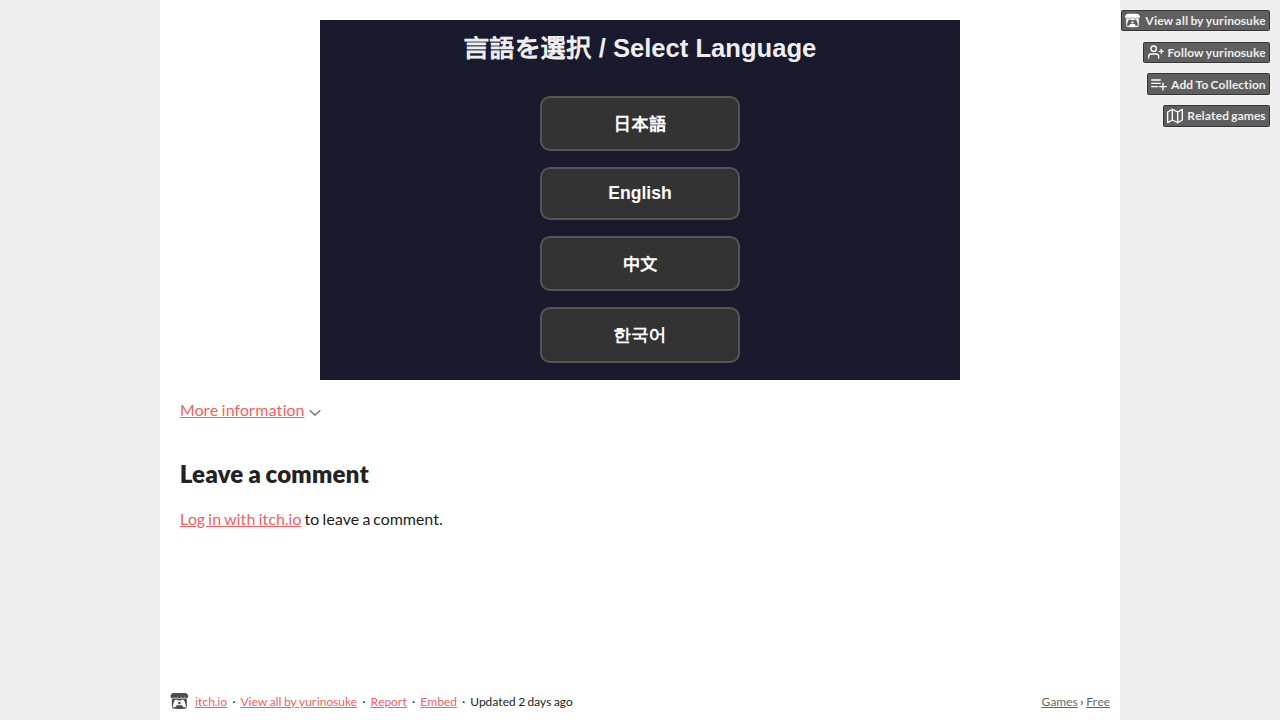This screenshot has height=720, width=1280.
Task: Open the Free breadcrumb link
Action: (x=1098, y=702)
